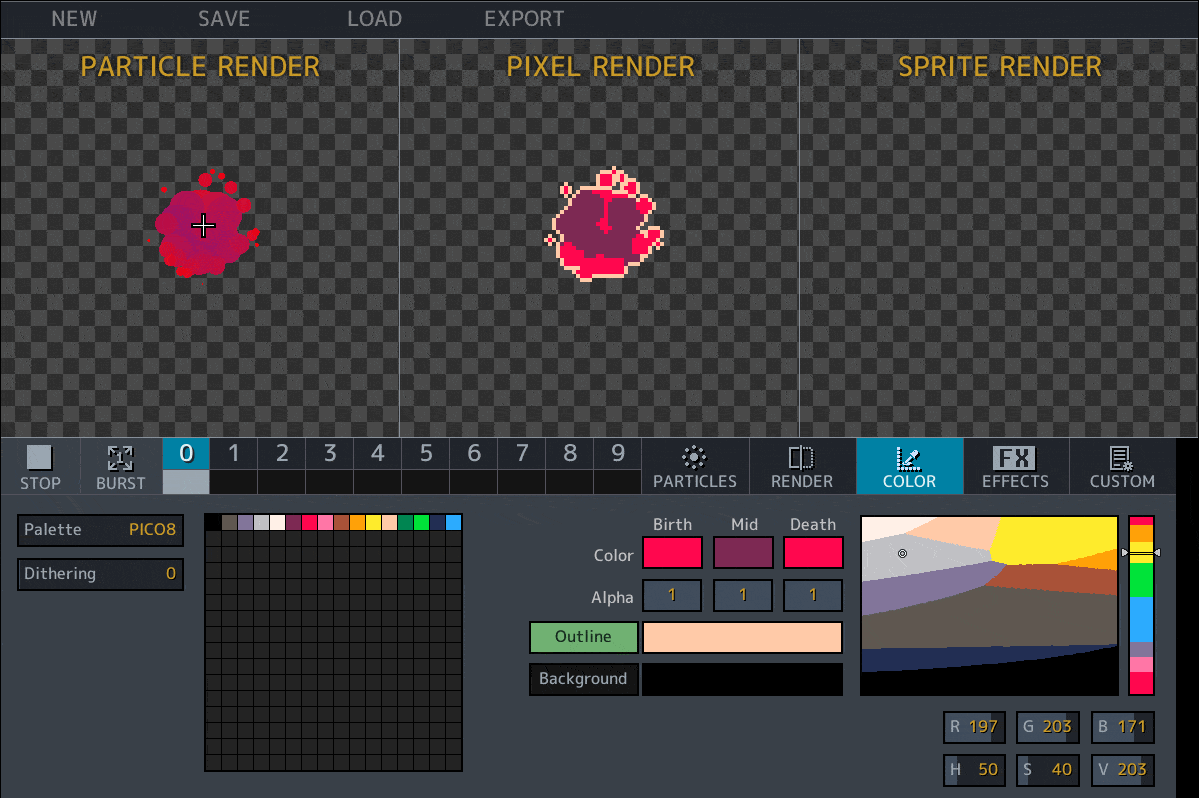The height and width of the screenshot is (798, 1199).
Task: Start a NEW project from menu
Action: (74, 19)
